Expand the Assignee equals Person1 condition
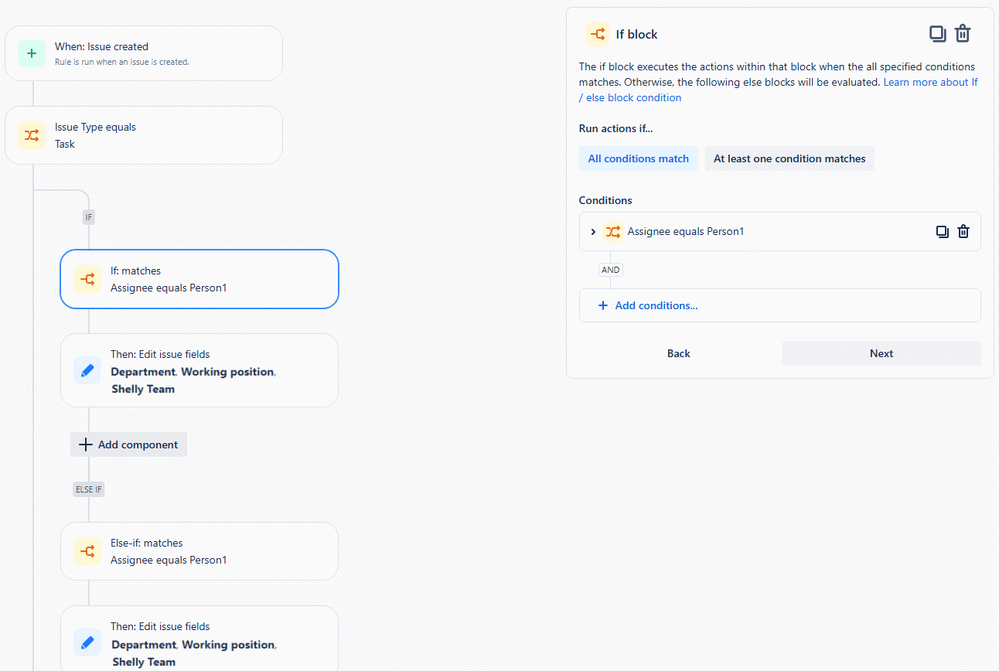Image resolution: width=999 pixels, height=671 pixels. tap(594, 231)
